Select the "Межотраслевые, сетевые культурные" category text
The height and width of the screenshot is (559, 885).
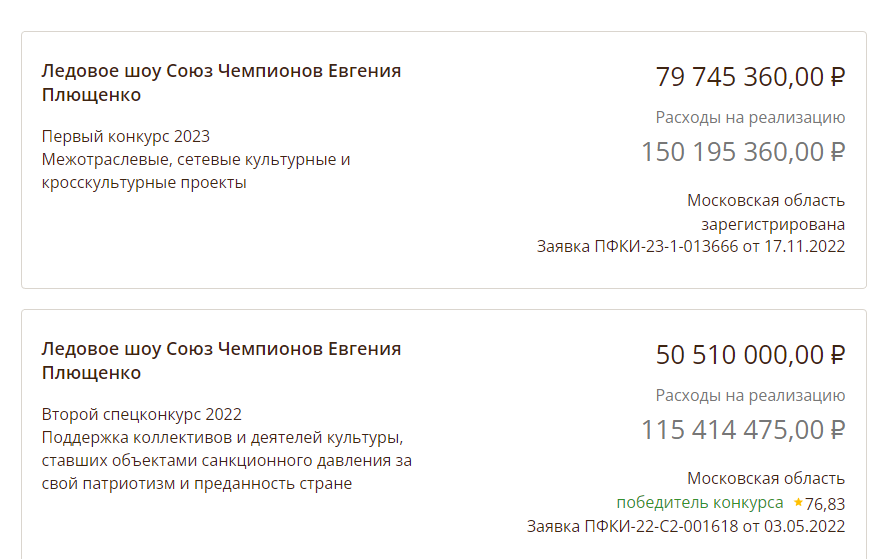click(196, 159)
